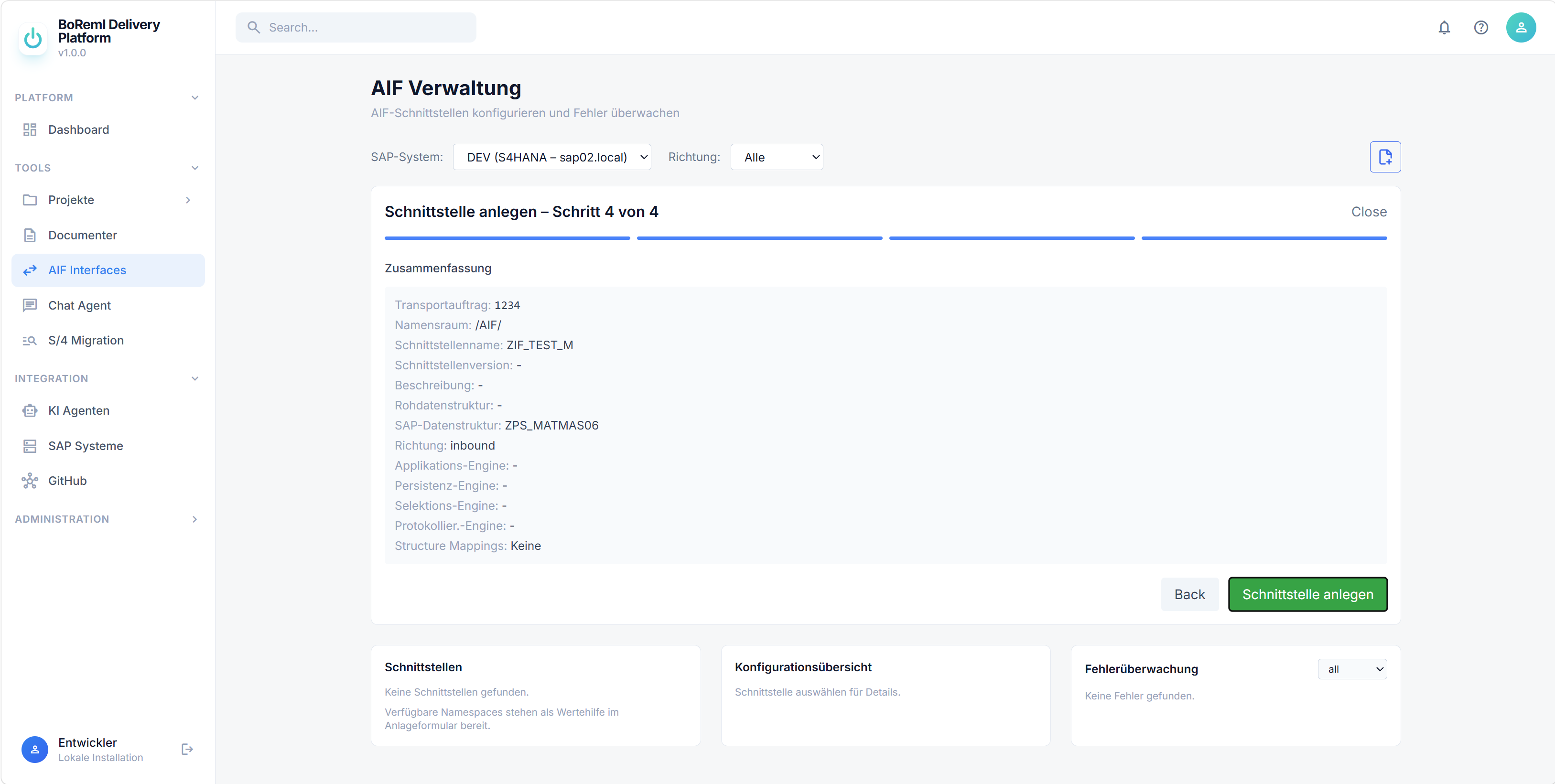Close the Schnittstelle anlegen wizard
This screenshot has width=1555, height=784.
click(x=1369, y=212)
